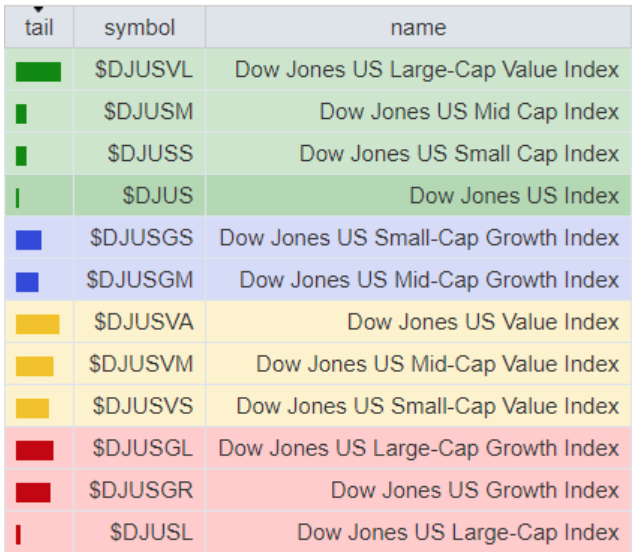Click the name column header
Image resolution: width=632 pixels, height=554 pixels.
pos(418,28)
